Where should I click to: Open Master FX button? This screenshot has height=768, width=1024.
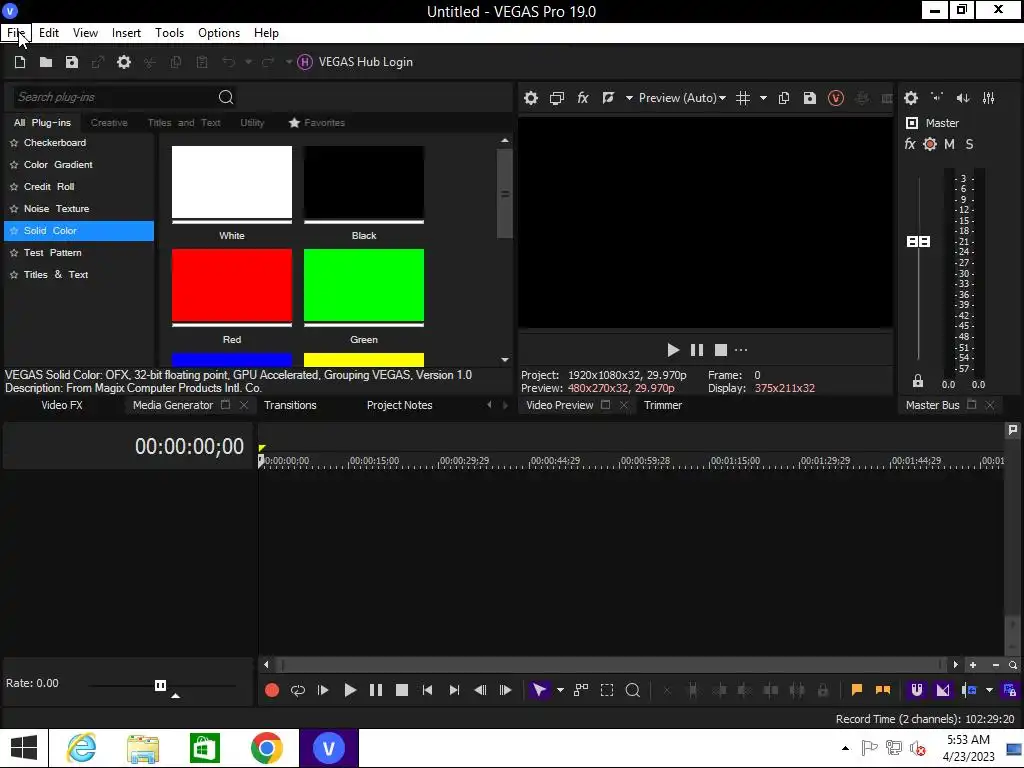(910, 144)
